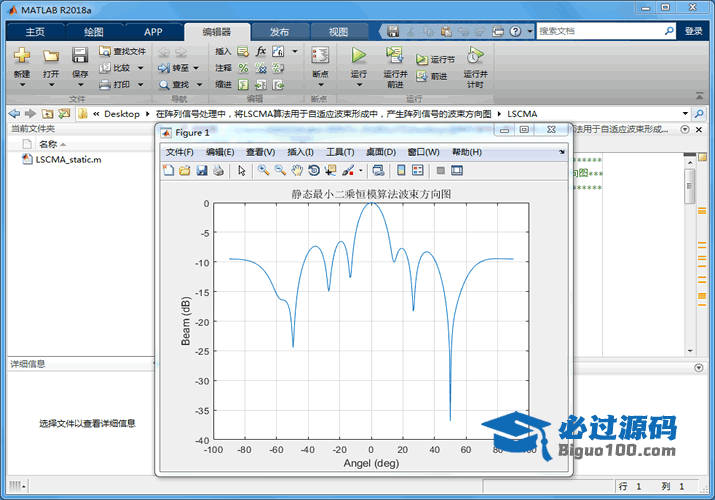The width and height of the screenshot is (715, 500).
Task: Click the New Figure icon in Figure 1 toolbar
Action: point(169,170)
